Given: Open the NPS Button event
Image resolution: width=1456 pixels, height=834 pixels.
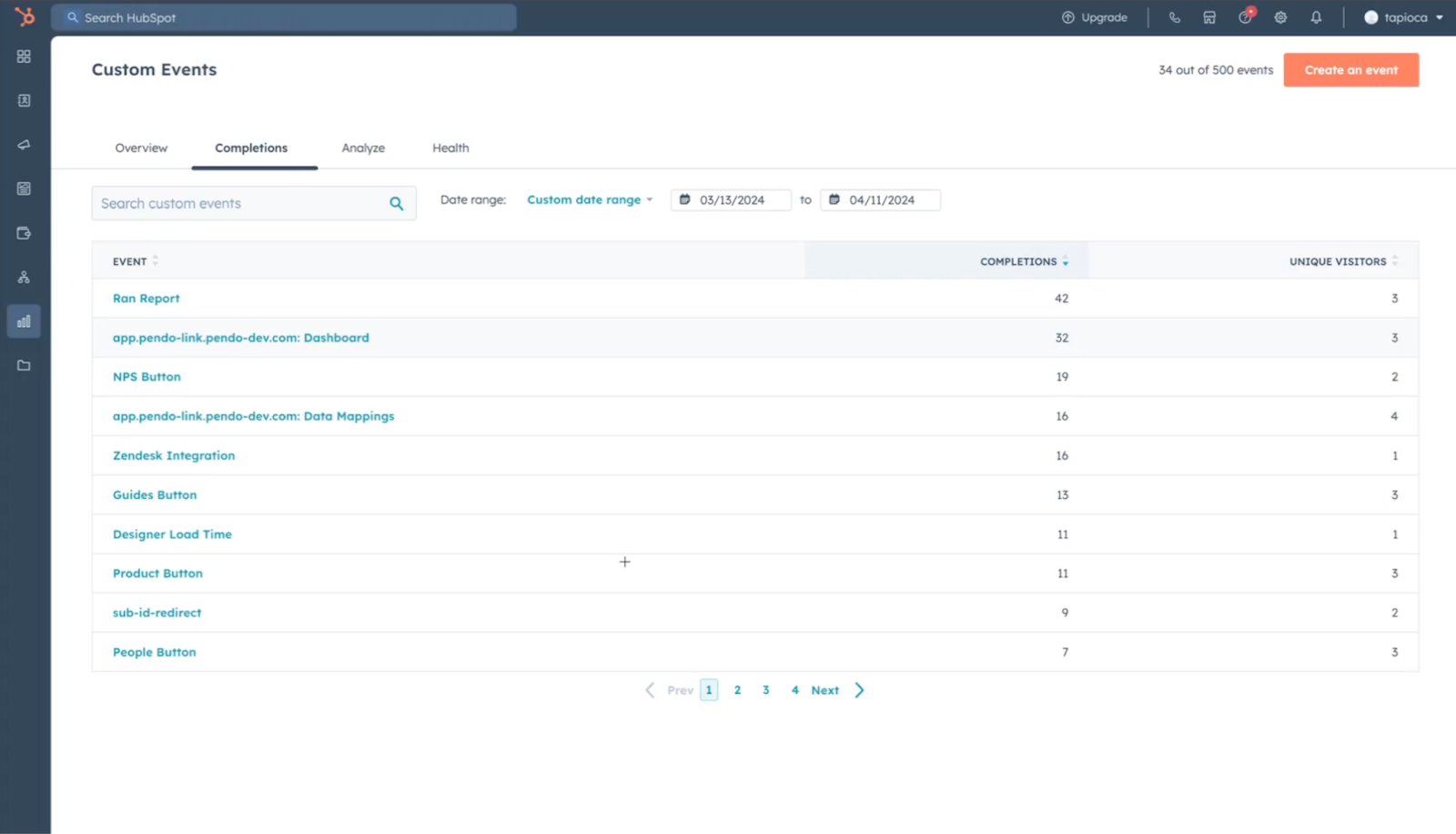Looking at the screenshot, I should [x=147, y=377].
